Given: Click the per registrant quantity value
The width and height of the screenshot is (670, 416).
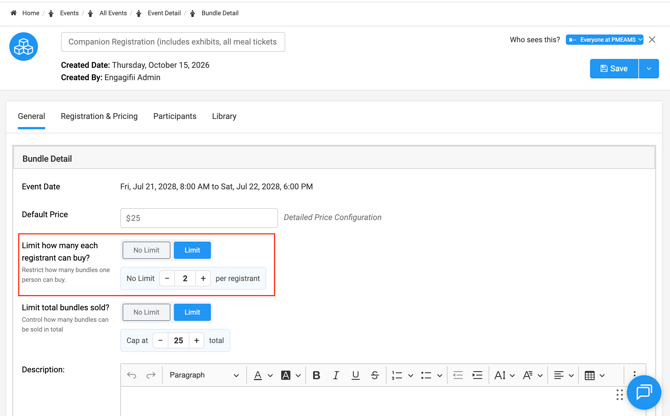Looking at the screenshot, I should click(185, 278).
